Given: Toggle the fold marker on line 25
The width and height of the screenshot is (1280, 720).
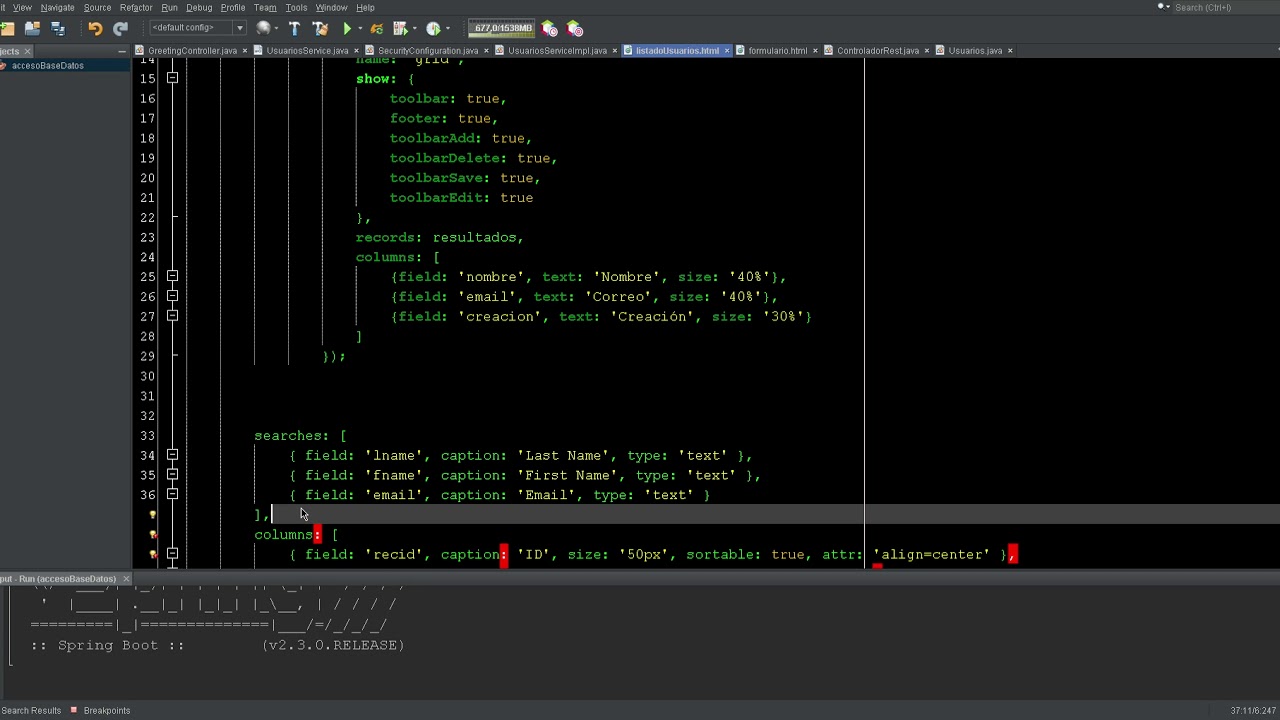Looking at the screenshot, I should 172,277.
